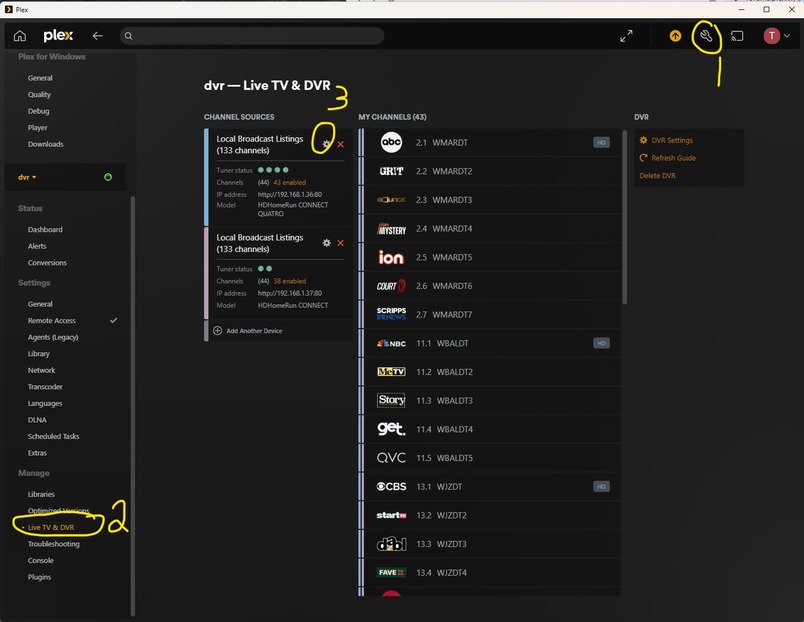This screenshot has height=622, width=804.
Task: Click 38 enabled channels link
Action: point(290,281)
